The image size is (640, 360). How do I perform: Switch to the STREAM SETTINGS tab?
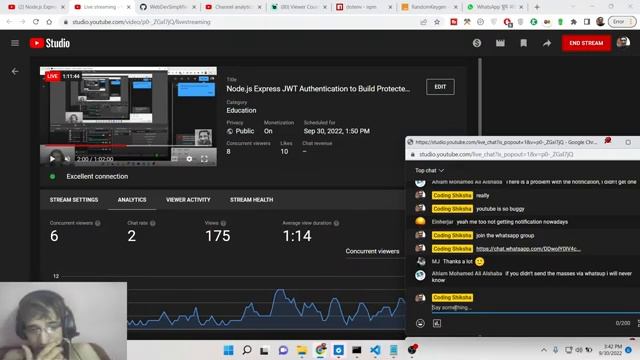pos(74,200)
